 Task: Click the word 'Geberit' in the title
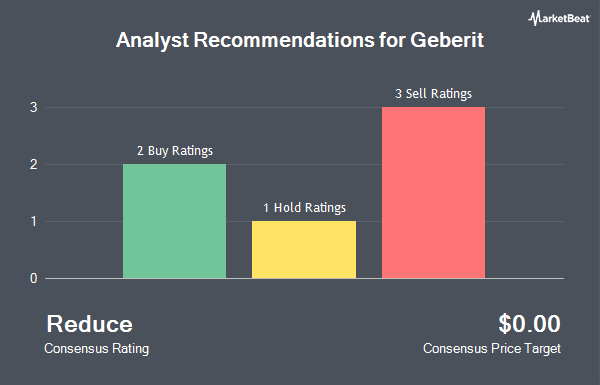[x=447, y=40]
